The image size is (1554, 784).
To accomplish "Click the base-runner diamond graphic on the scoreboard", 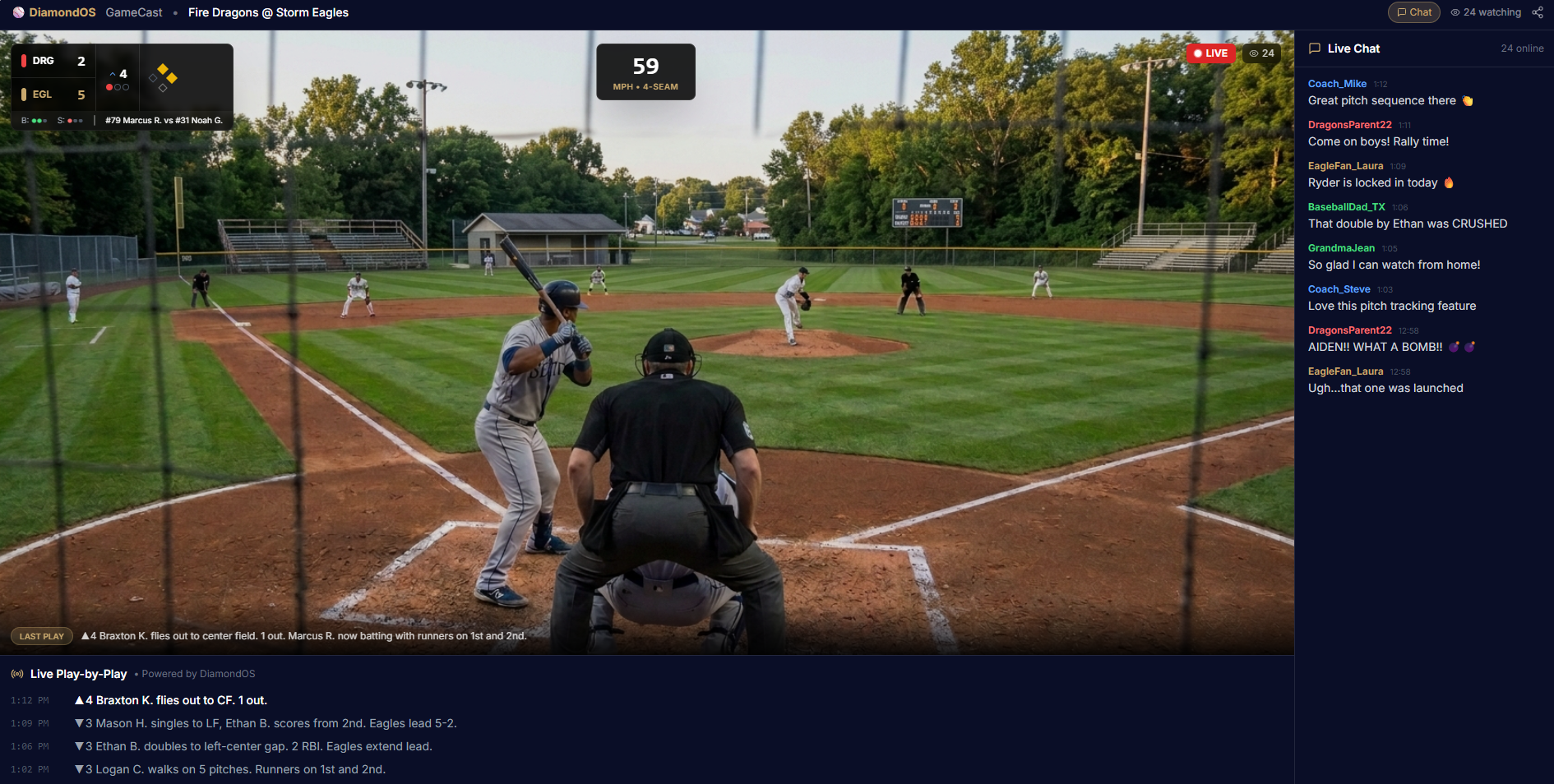I will pyautogui.click(x=162, y=77).
